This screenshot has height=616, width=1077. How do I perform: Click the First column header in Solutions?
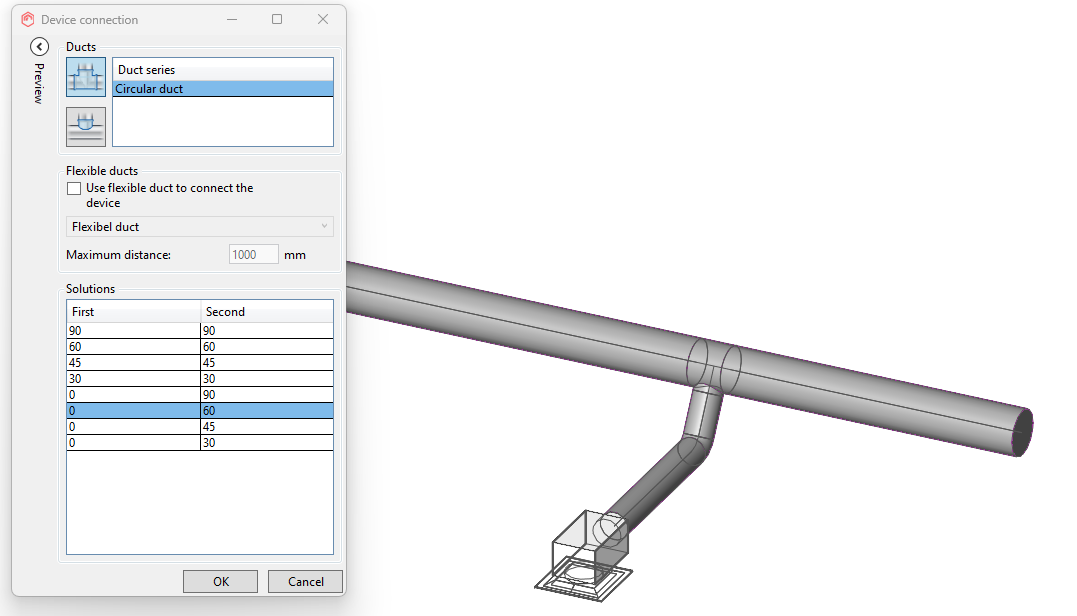[x=133, y=312]
